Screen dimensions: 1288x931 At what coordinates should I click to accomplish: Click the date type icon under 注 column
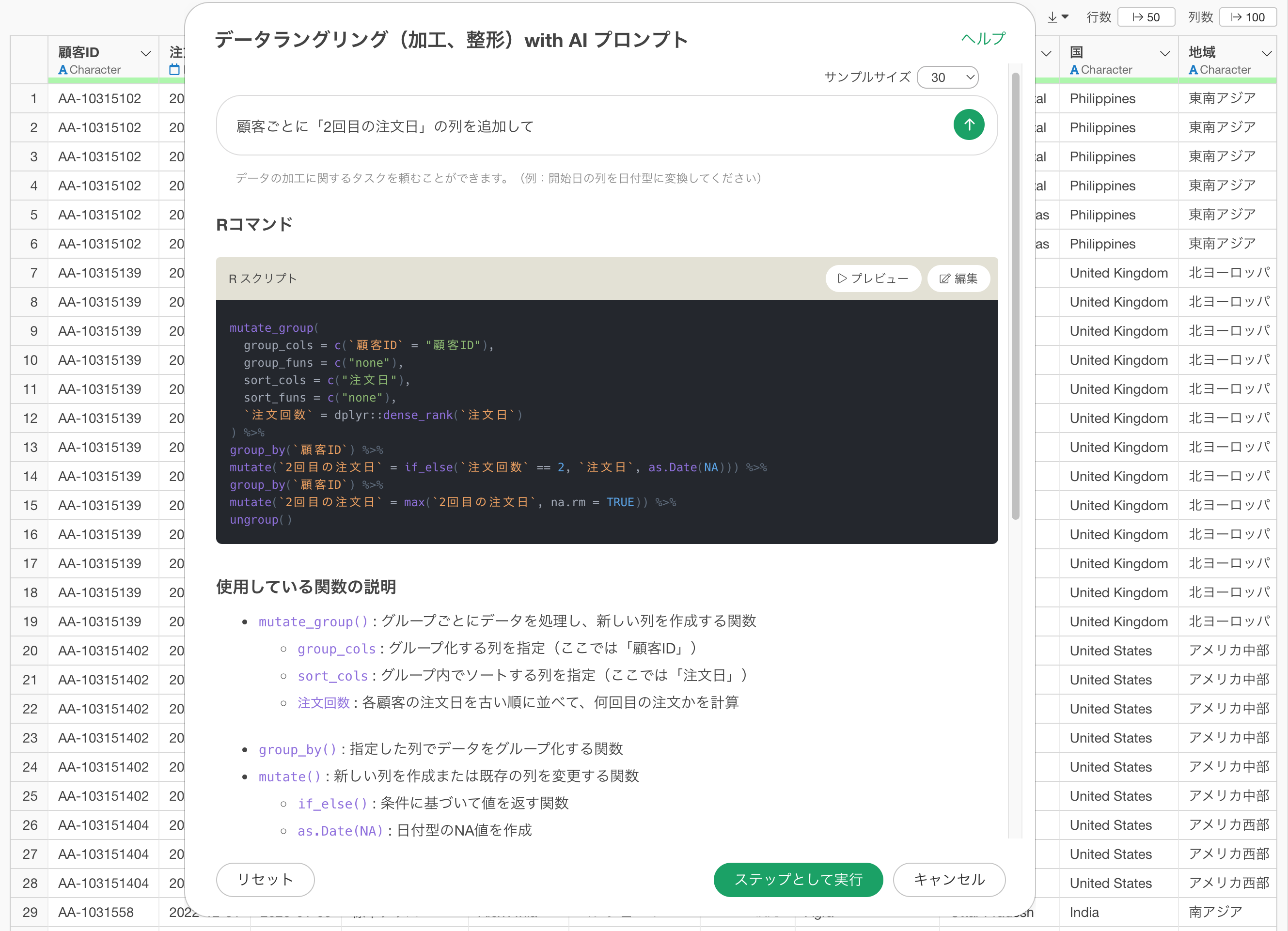coord(174,70)
